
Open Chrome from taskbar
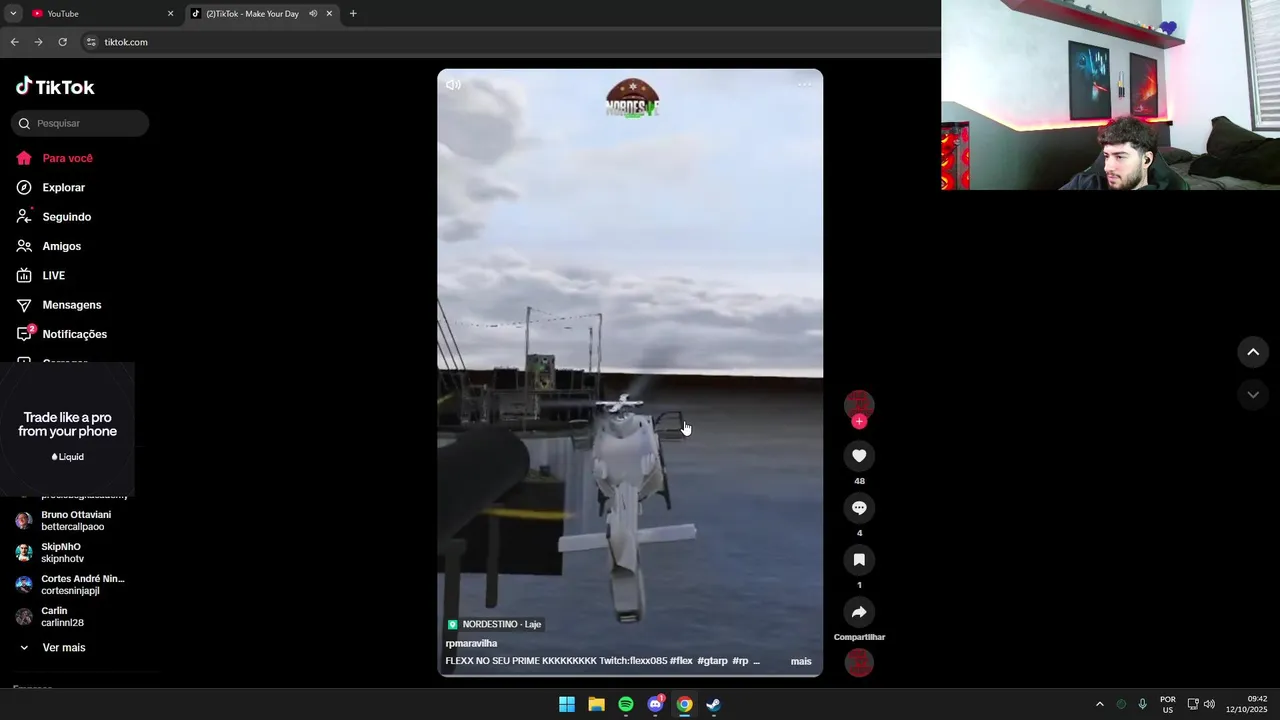click(684, 704)
